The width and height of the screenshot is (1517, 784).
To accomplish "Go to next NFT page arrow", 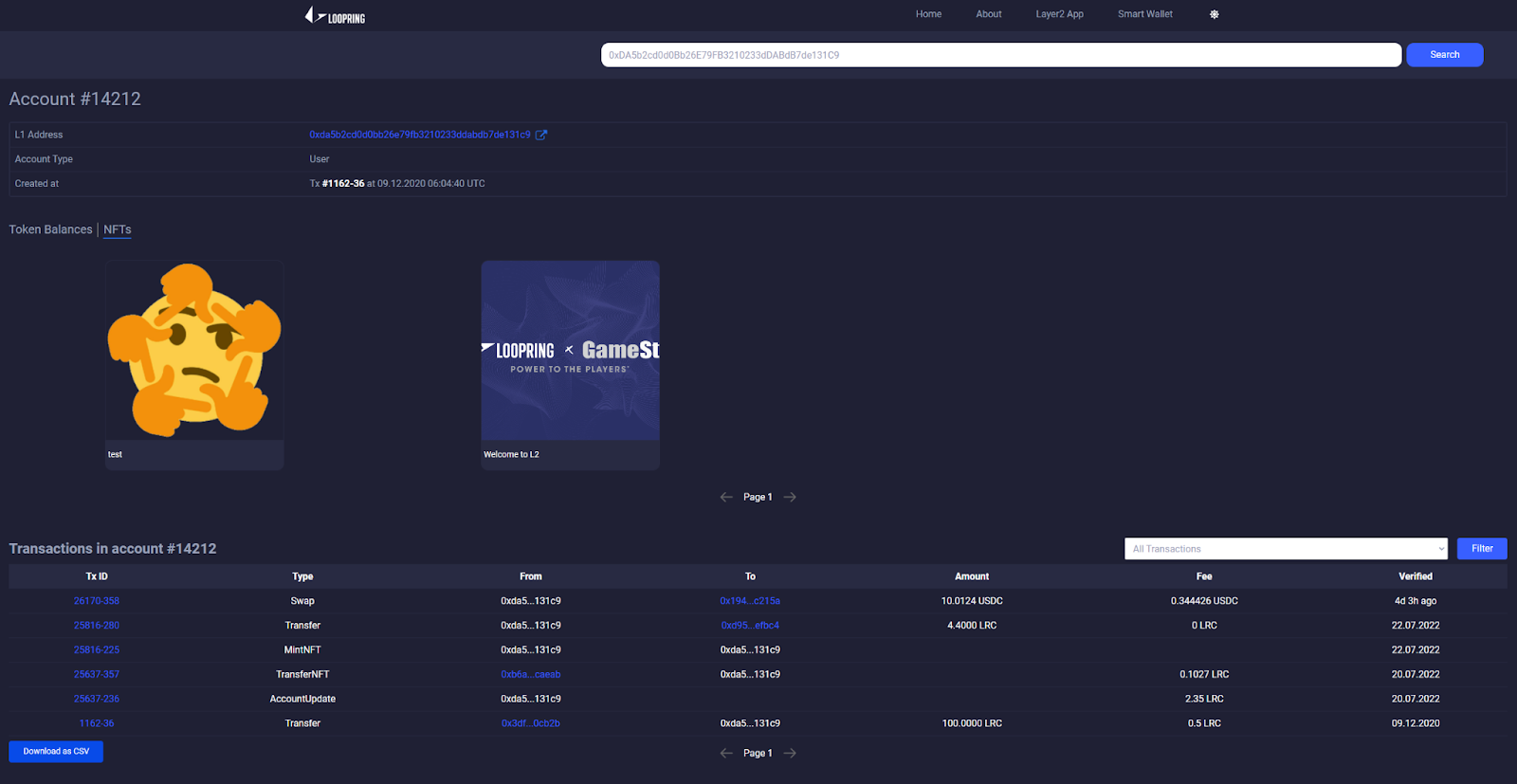I will [x=790, y=497].
